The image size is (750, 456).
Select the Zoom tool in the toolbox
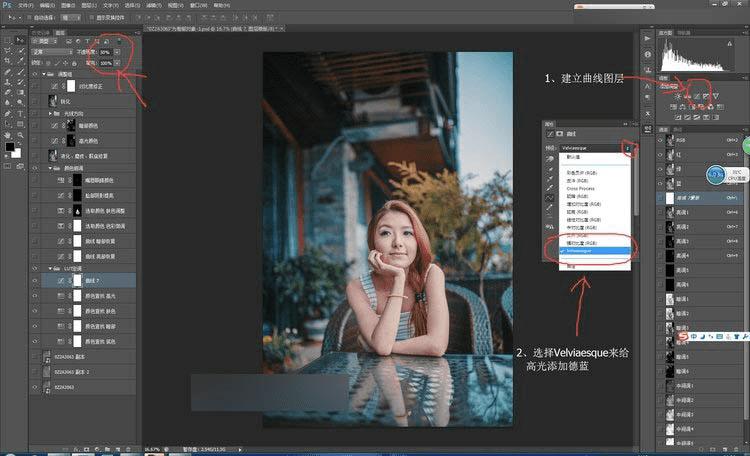click(21, 135)
